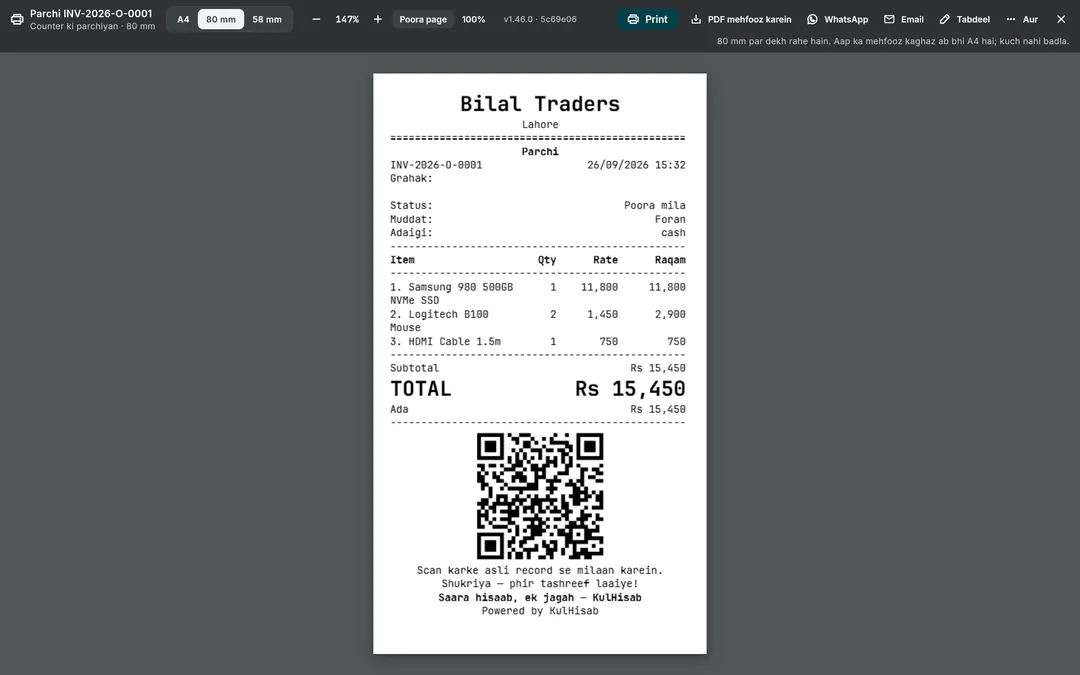
Task: Send the receipt by Email
Action: coord(904,19)
